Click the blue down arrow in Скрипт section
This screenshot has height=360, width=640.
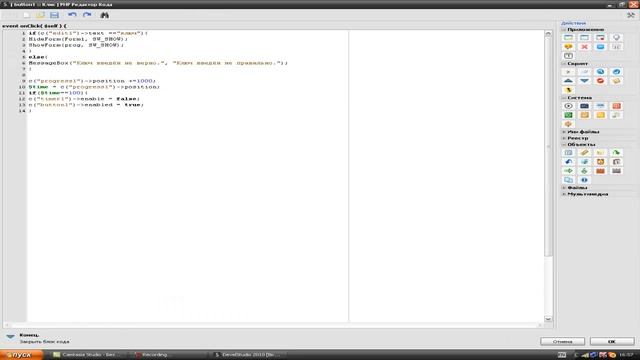click(584, 81)
